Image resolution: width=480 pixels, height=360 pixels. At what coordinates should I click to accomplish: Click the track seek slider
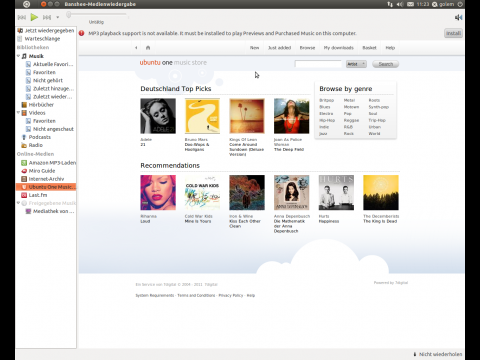point(97,15)
